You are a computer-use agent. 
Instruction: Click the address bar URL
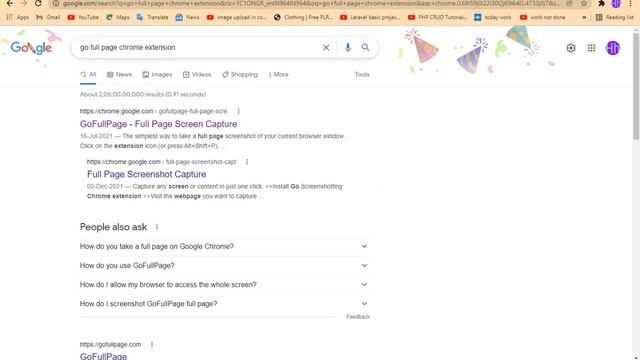point(311,3)
